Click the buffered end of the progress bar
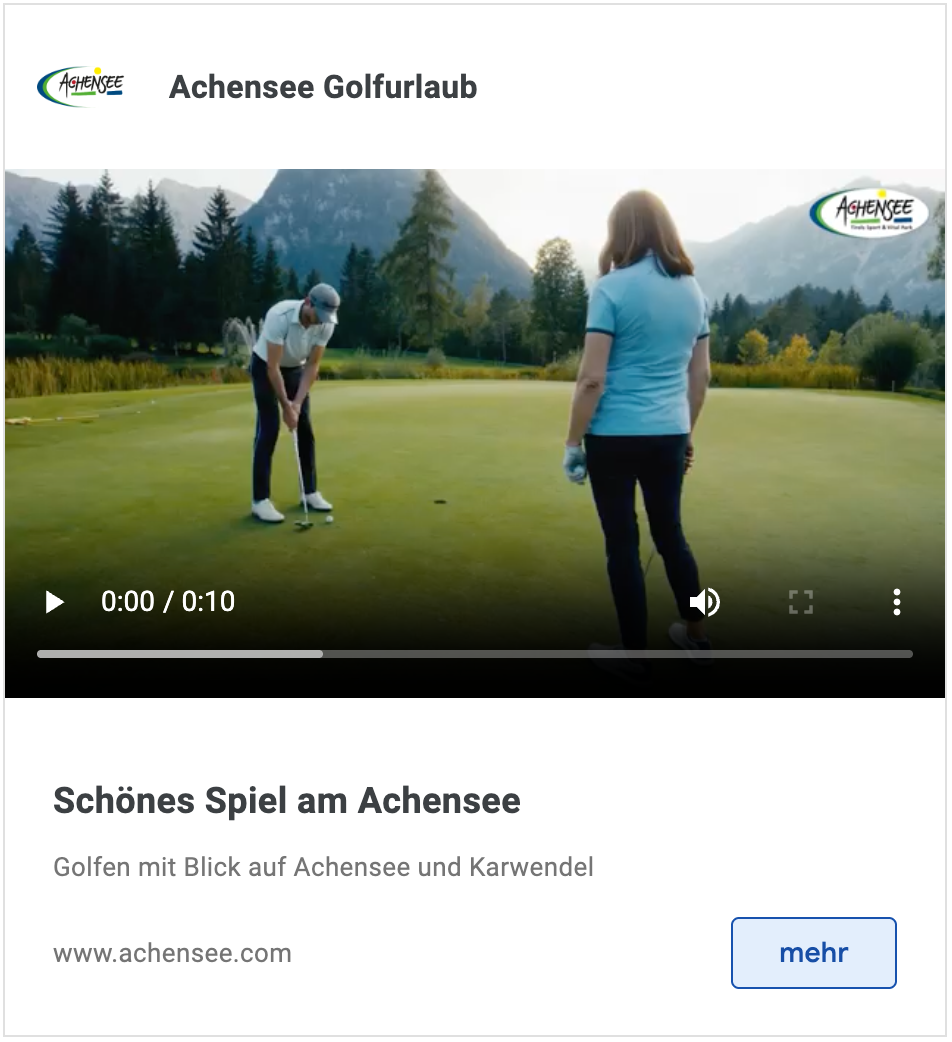Screen dimensions: 952x1042 click(322, 654)
